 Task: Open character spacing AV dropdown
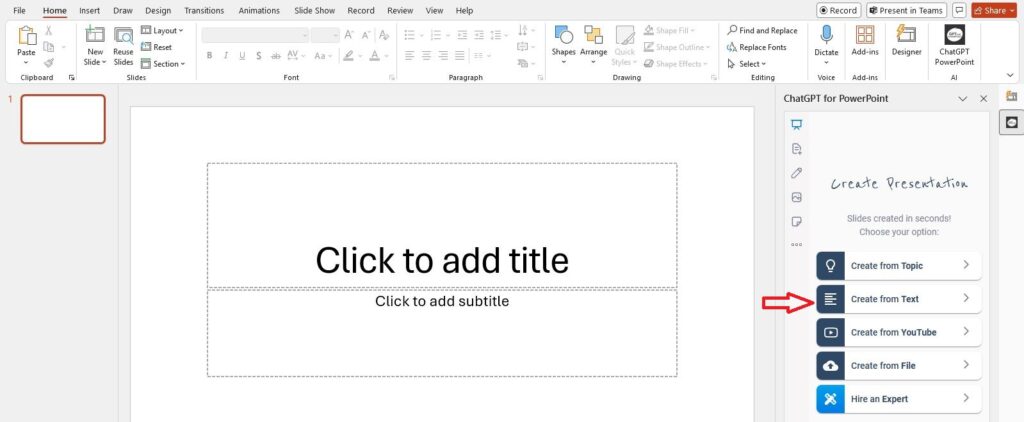pos(296,56)
